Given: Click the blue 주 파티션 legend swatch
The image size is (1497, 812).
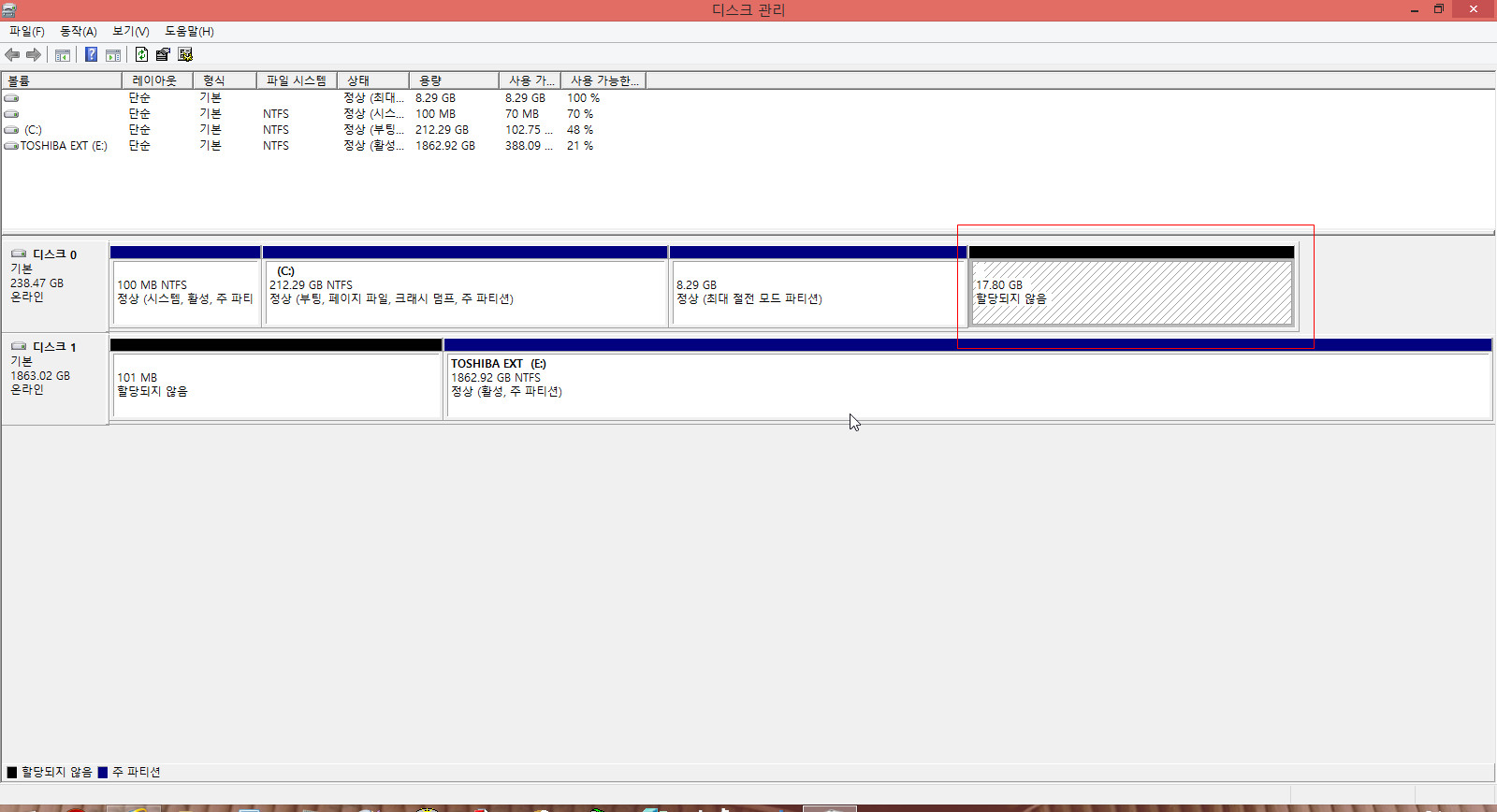Looking at the screenshot, I should point(103,773).
